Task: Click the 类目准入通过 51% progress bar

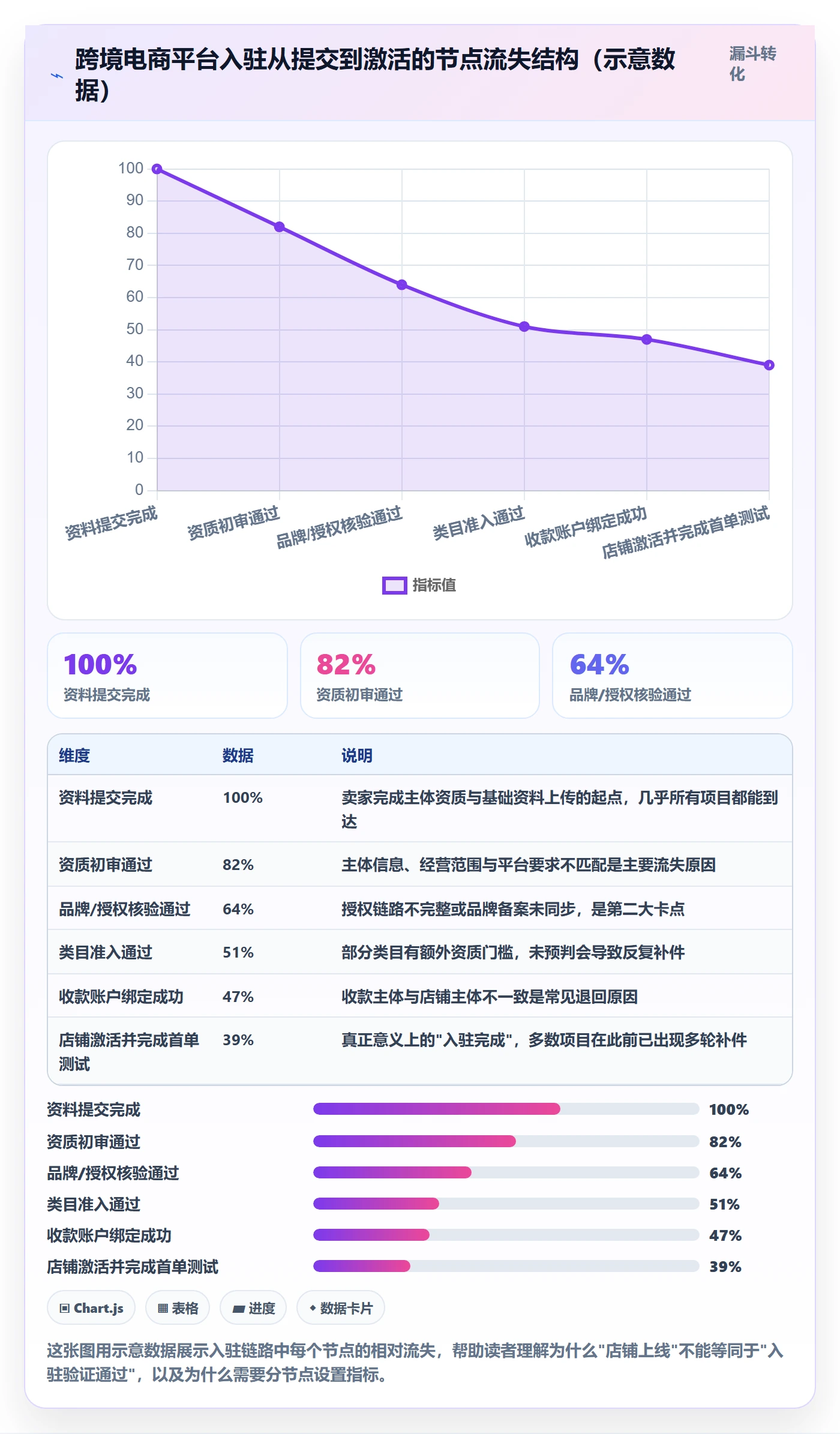Action: point(506,1204)
